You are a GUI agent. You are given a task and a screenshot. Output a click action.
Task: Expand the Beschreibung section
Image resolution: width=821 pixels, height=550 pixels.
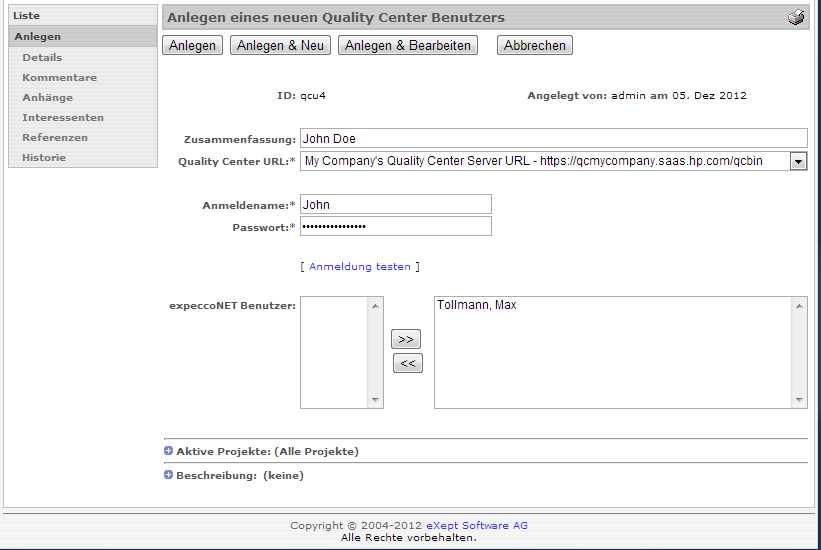pyautogui.click(x=168, y=476)
